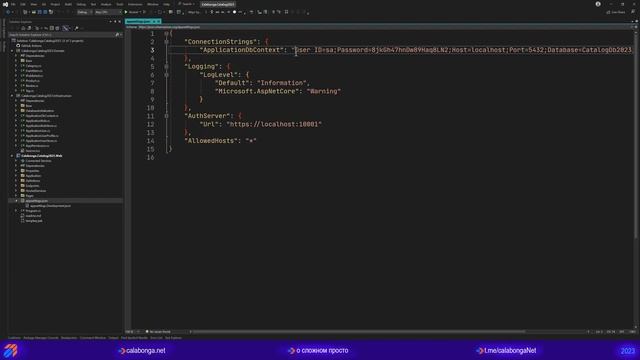The image size is (640, 360).
Task: Select Program.cs in Web project
Action: pos(33,211)
